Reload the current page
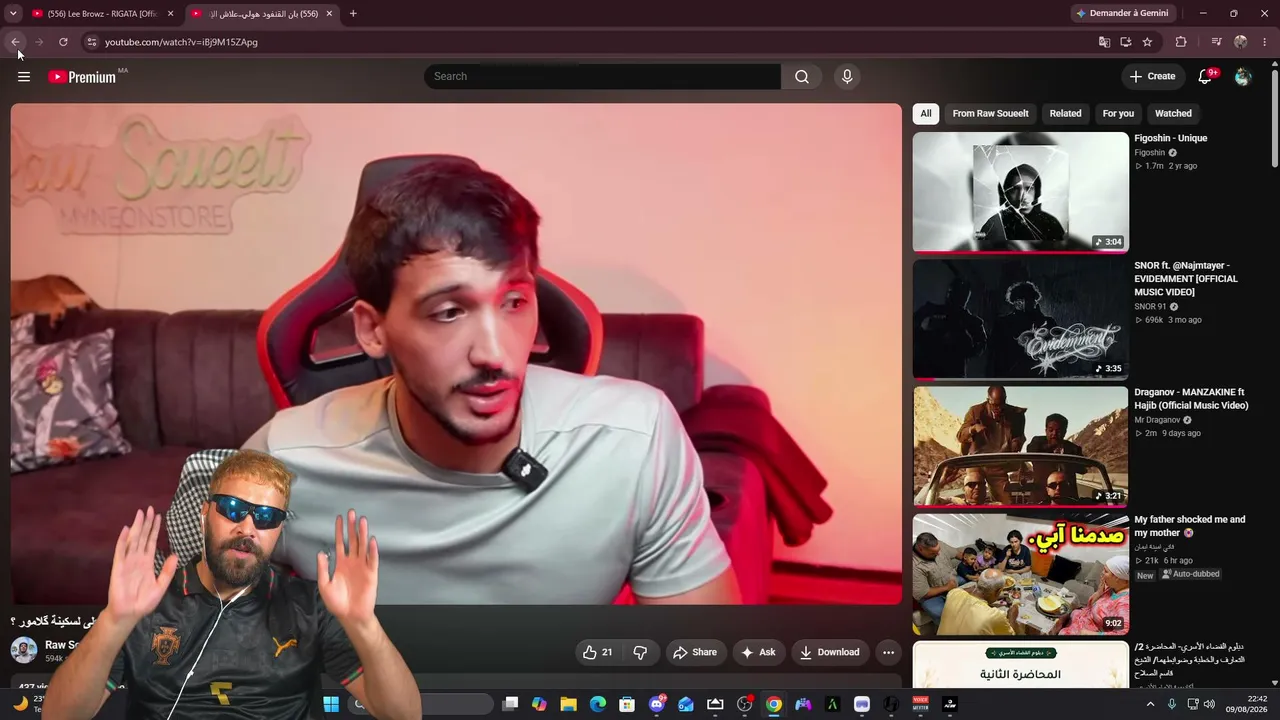The image size is (1280, 720). tap(63, 42)
